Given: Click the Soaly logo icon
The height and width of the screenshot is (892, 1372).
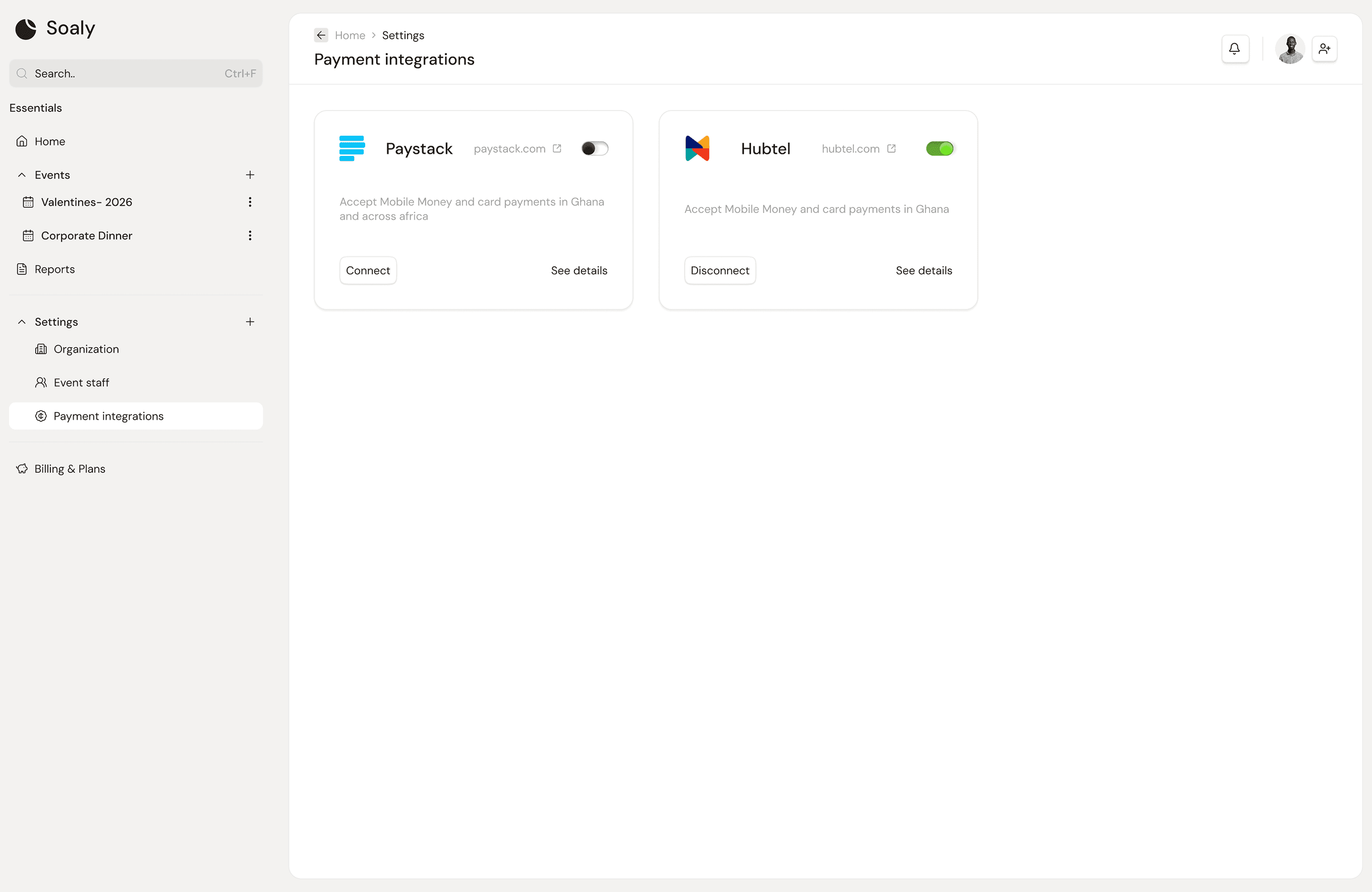Looking at the screenshot, I should [24, 28].
